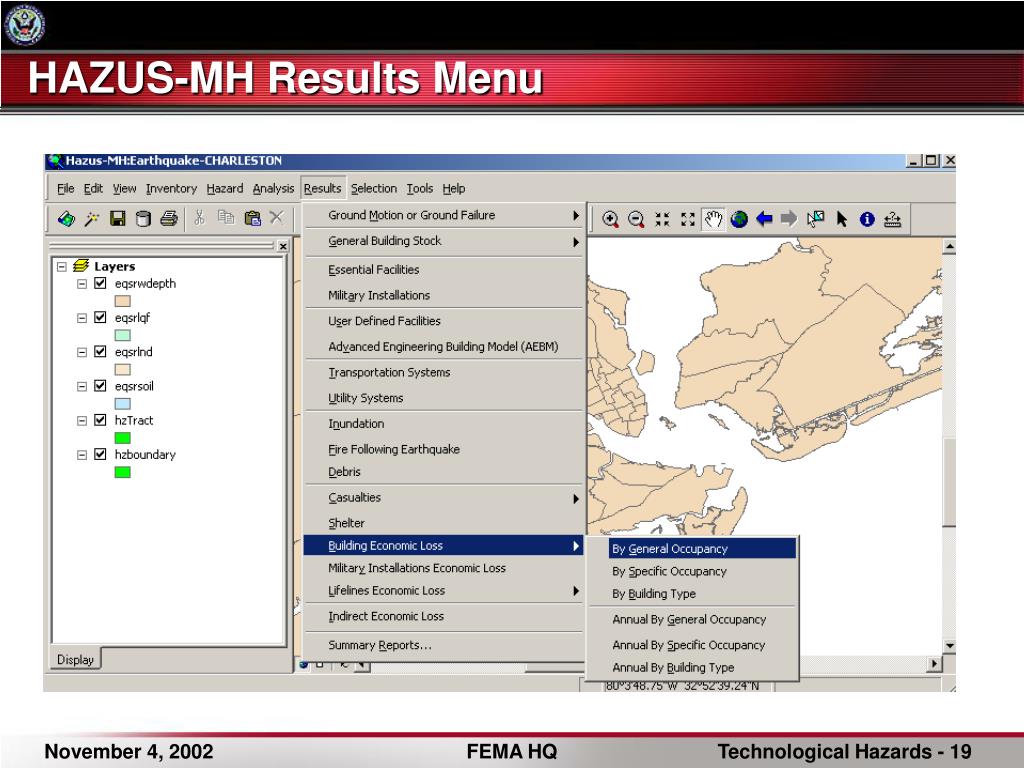Click the Save floppy disk icon
The image size is (1024, 768).
pos(118,219)
